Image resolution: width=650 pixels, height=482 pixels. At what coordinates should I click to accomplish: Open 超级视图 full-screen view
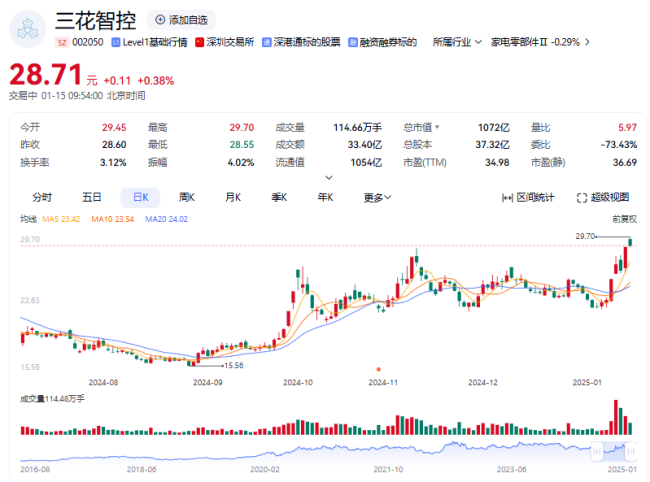[603, 198]
